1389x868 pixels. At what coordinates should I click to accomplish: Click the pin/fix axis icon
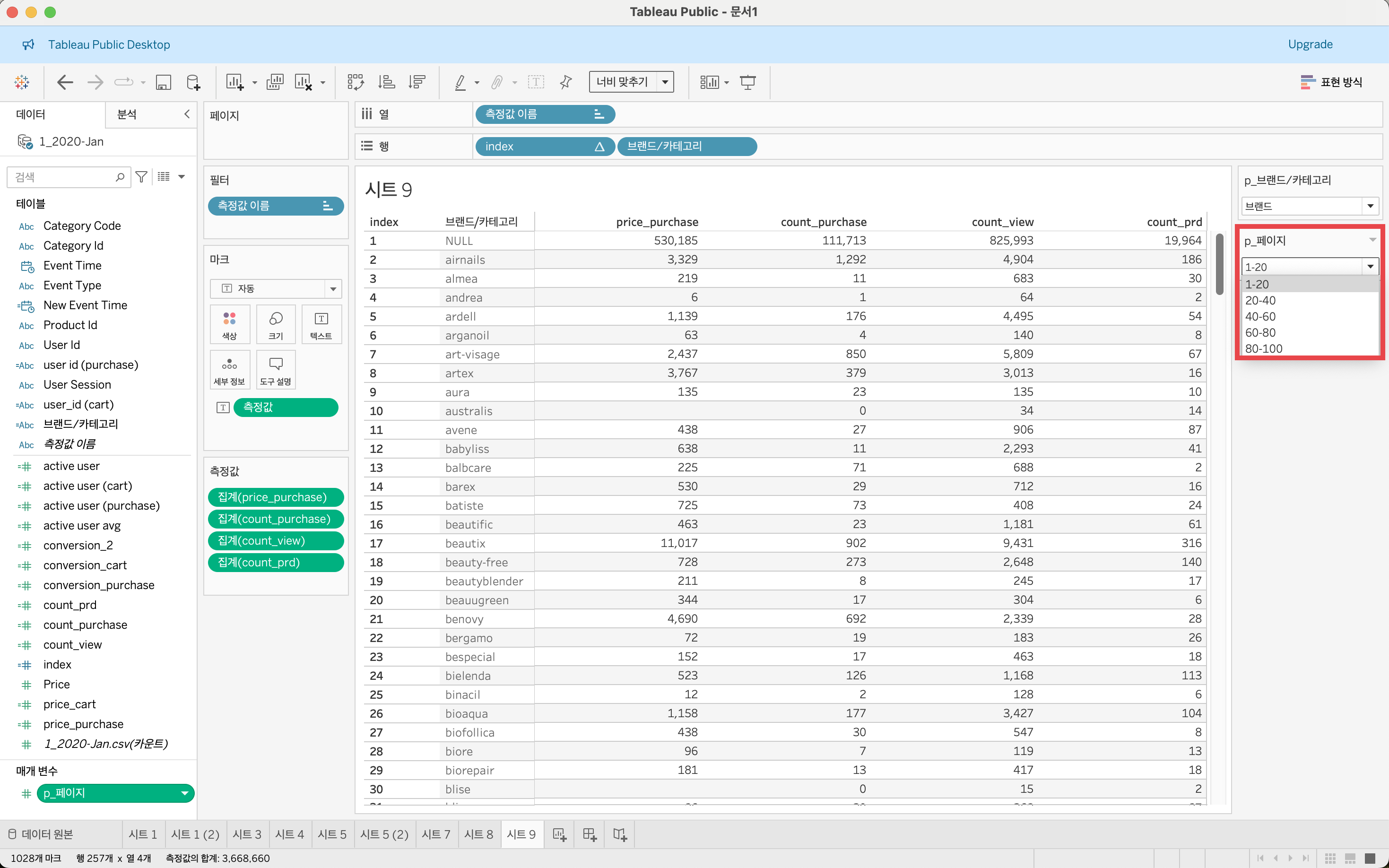point(566,82)
